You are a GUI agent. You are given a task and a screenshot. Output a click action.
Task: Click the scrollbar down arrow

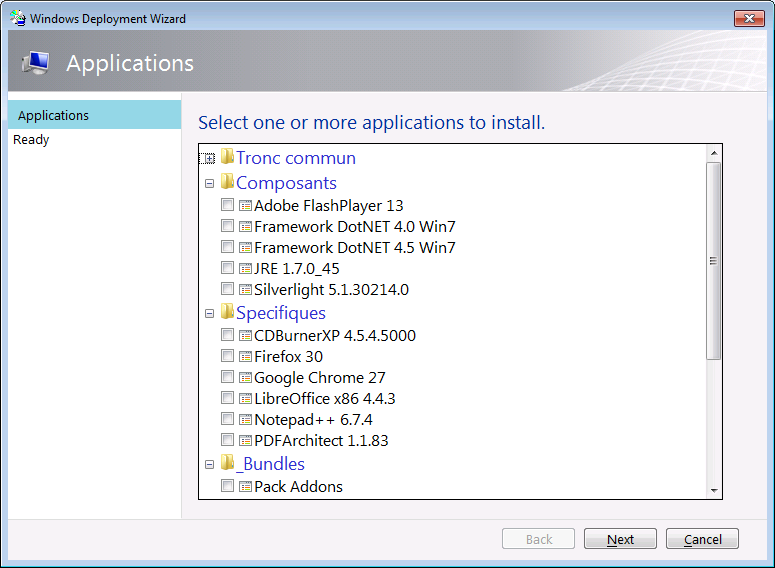[x=714, y=490]
